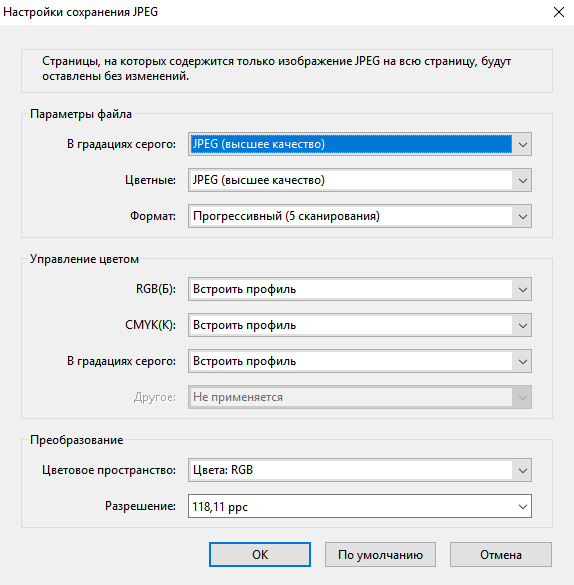
Task: Click the Формат chevron arrow
Action: [x=523, y=216]
